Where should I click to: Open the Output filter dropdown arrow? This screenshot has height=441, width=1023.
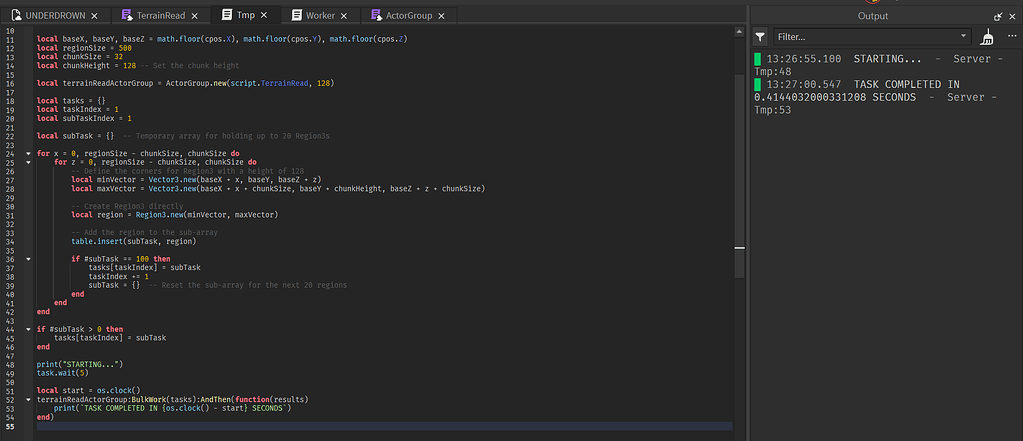click(x=964, y=36)
